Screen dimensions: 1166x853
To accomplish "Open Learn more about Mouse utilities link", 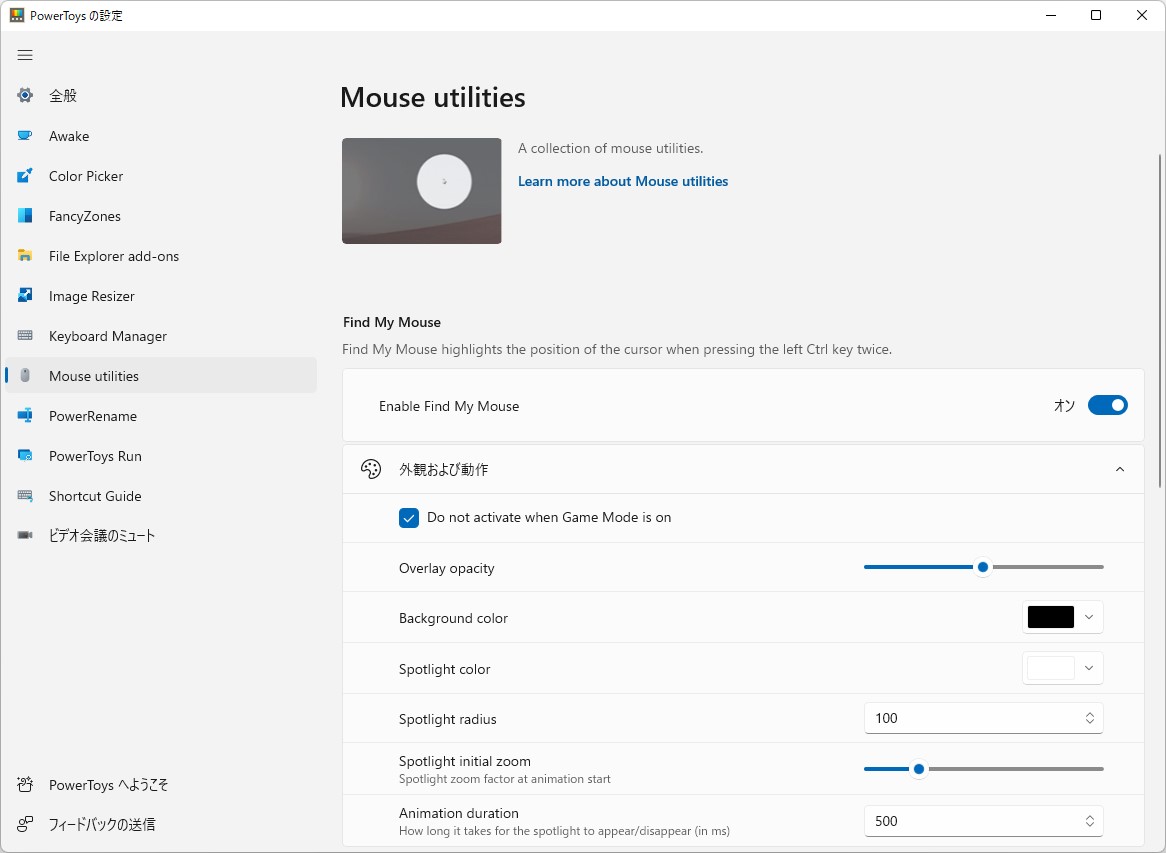I will click(623, 181).
